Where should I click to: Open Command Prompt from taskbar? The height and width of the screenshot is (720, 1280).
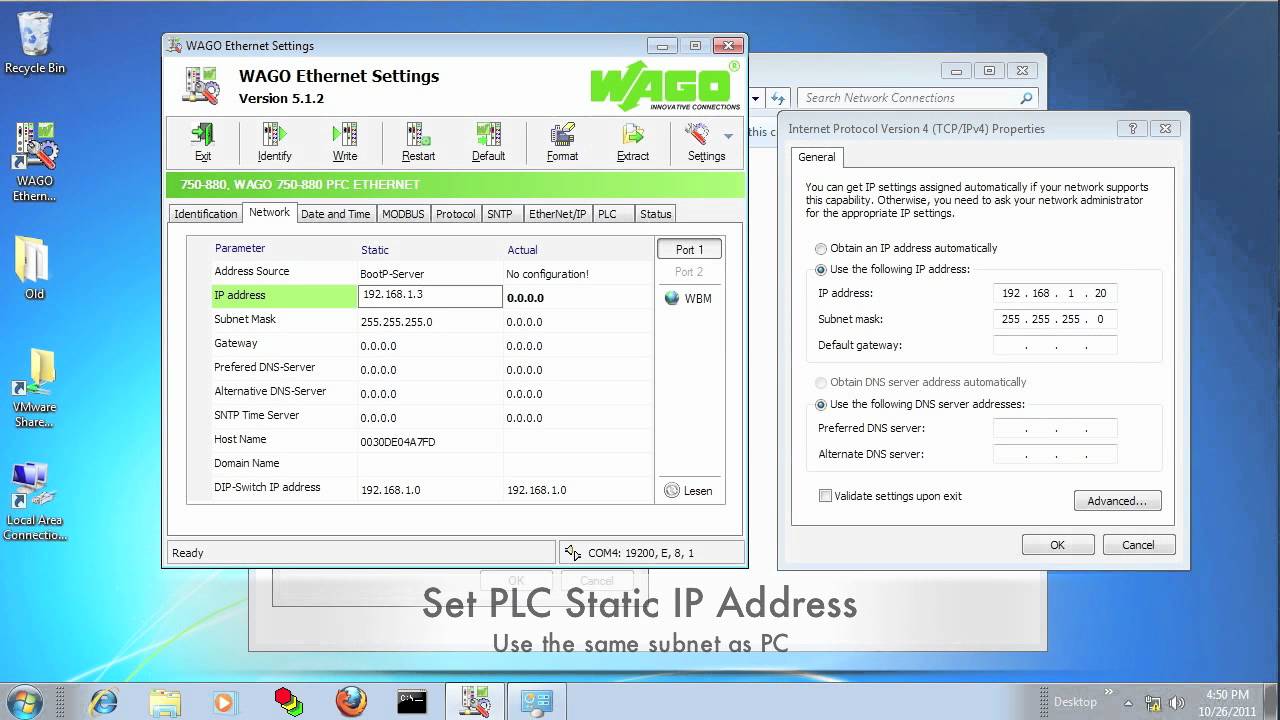[x=412, y=702]
